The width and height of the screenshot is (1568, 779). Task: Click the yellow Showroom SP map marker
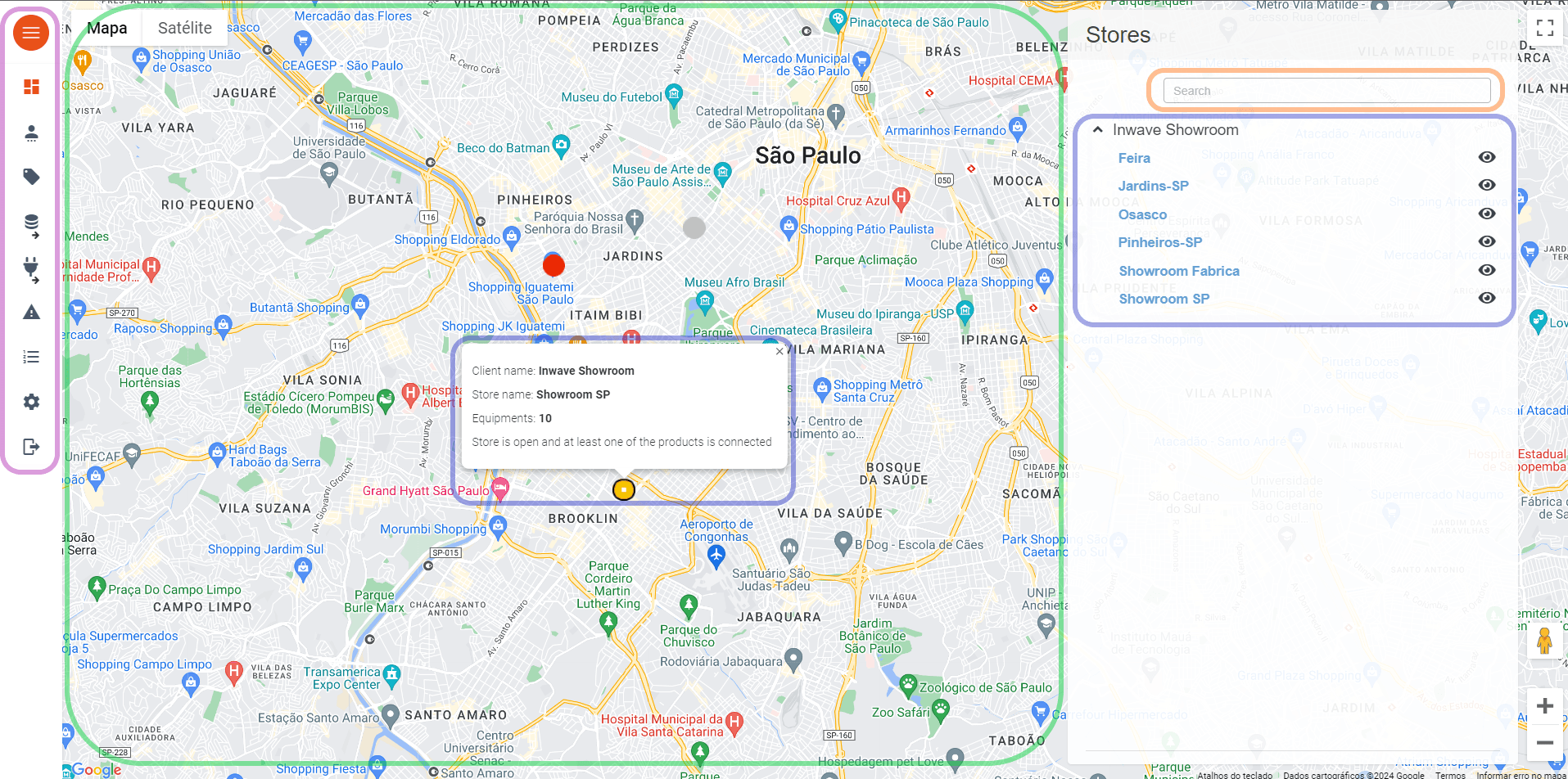(x=624, y=489)
